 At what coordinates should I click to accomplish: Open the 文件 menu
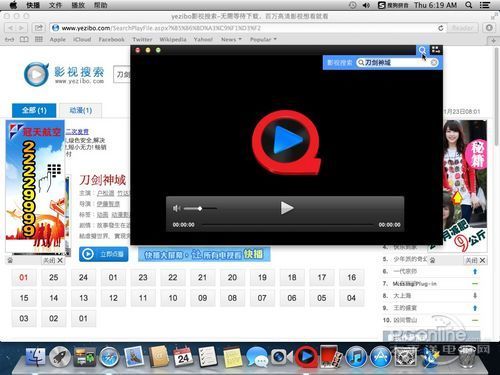pyautogui.click(x=55, y=5)
